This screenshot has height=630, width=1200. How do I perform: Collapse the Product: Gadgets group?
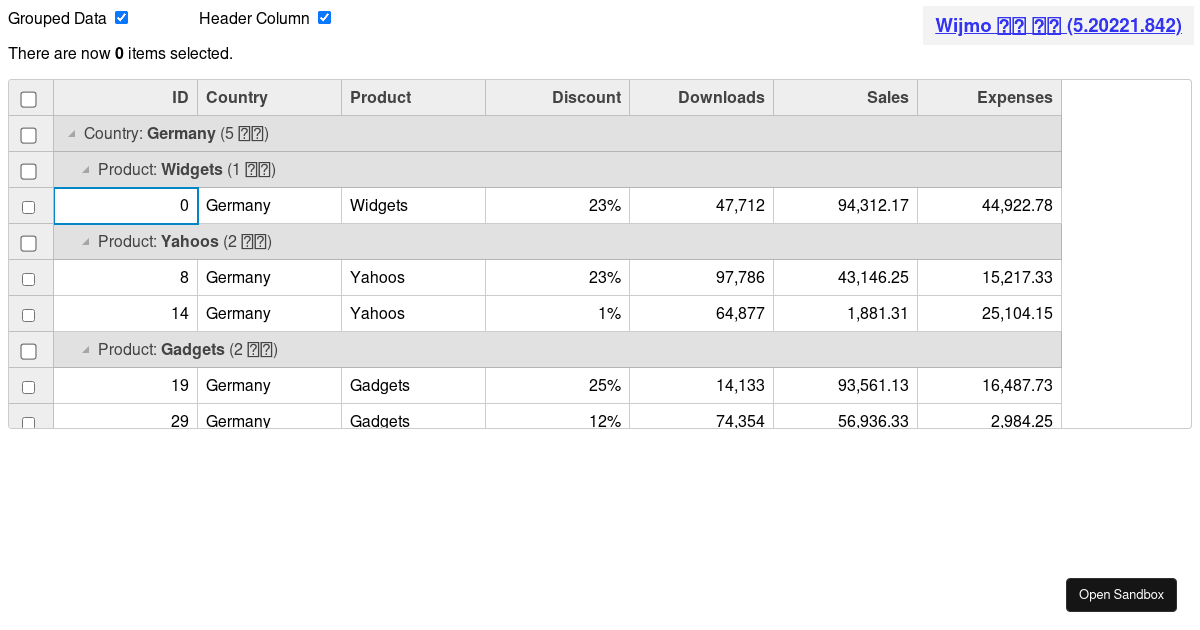(85, 350)
